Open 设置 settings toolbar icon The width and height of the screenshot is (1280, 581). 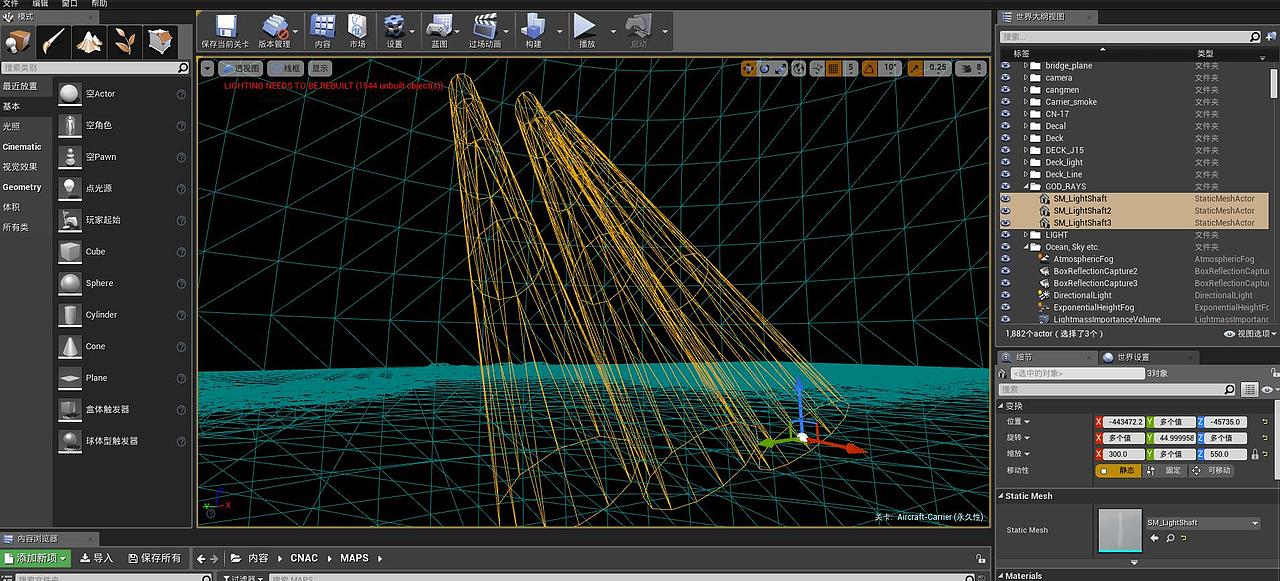click(394, 26)
